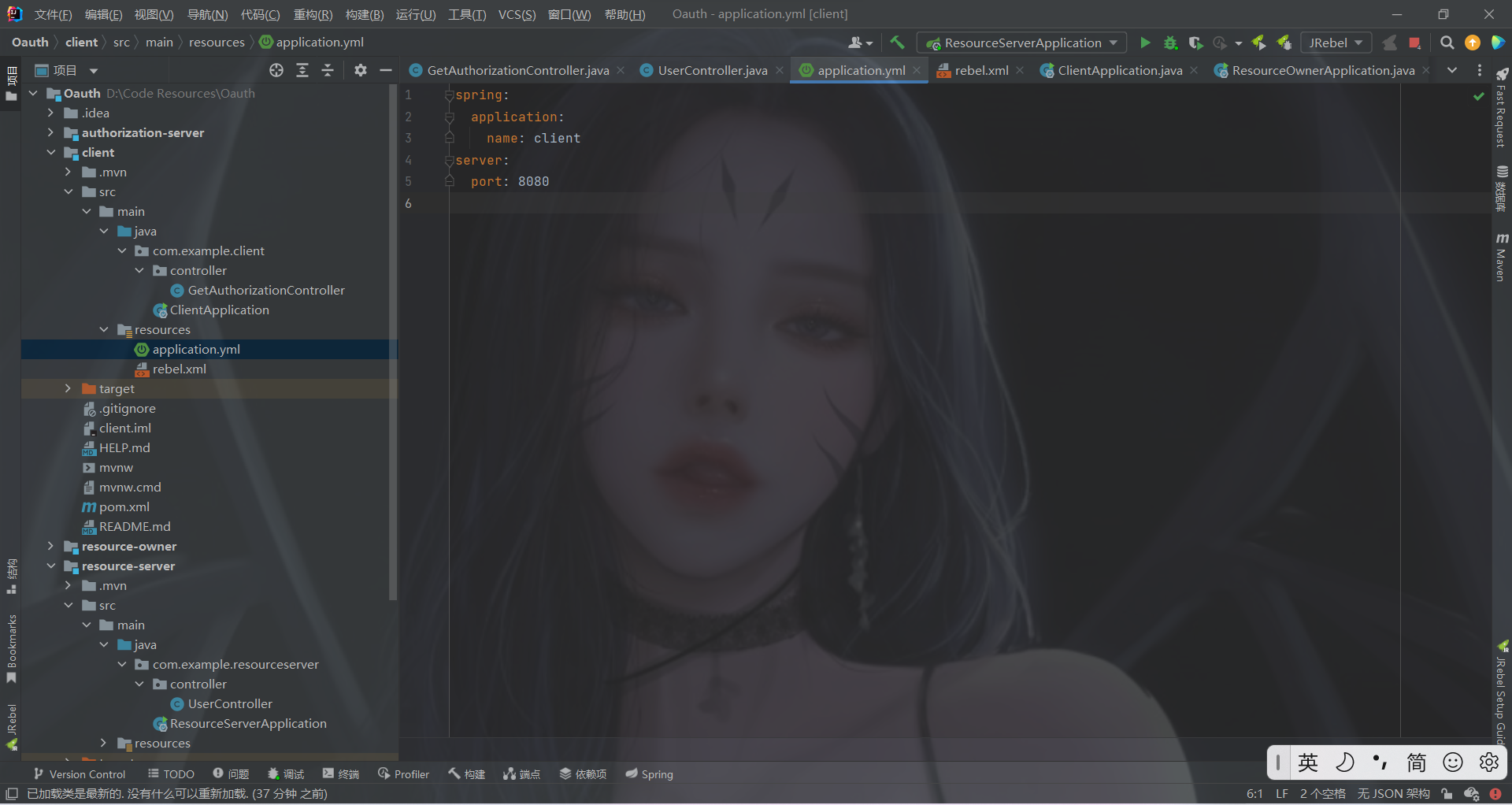Open Search Everywhere with the magnifier icon

tap(1447, 43)
